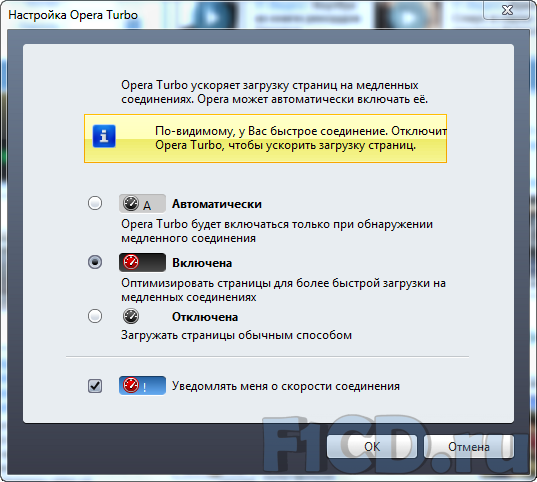
Task: Click the Opera Turbo intro description text
Action: [x=274, y=92]
